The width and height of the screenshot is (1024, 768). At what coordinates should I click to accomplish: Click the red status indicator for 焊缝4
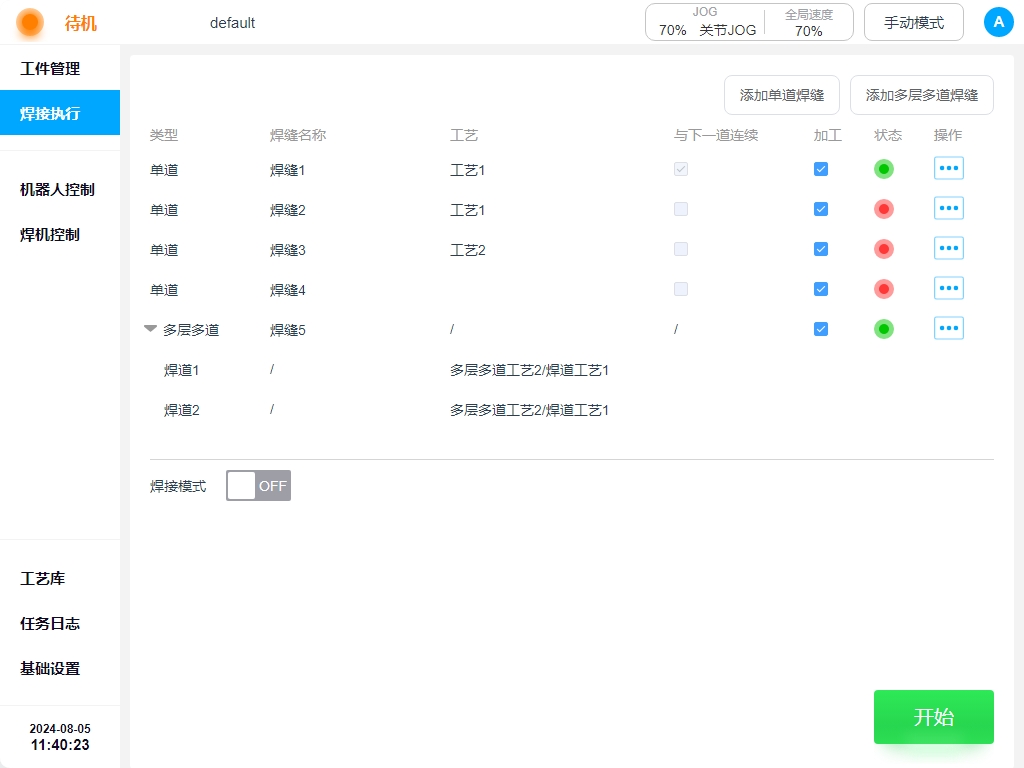coord(883,289)
